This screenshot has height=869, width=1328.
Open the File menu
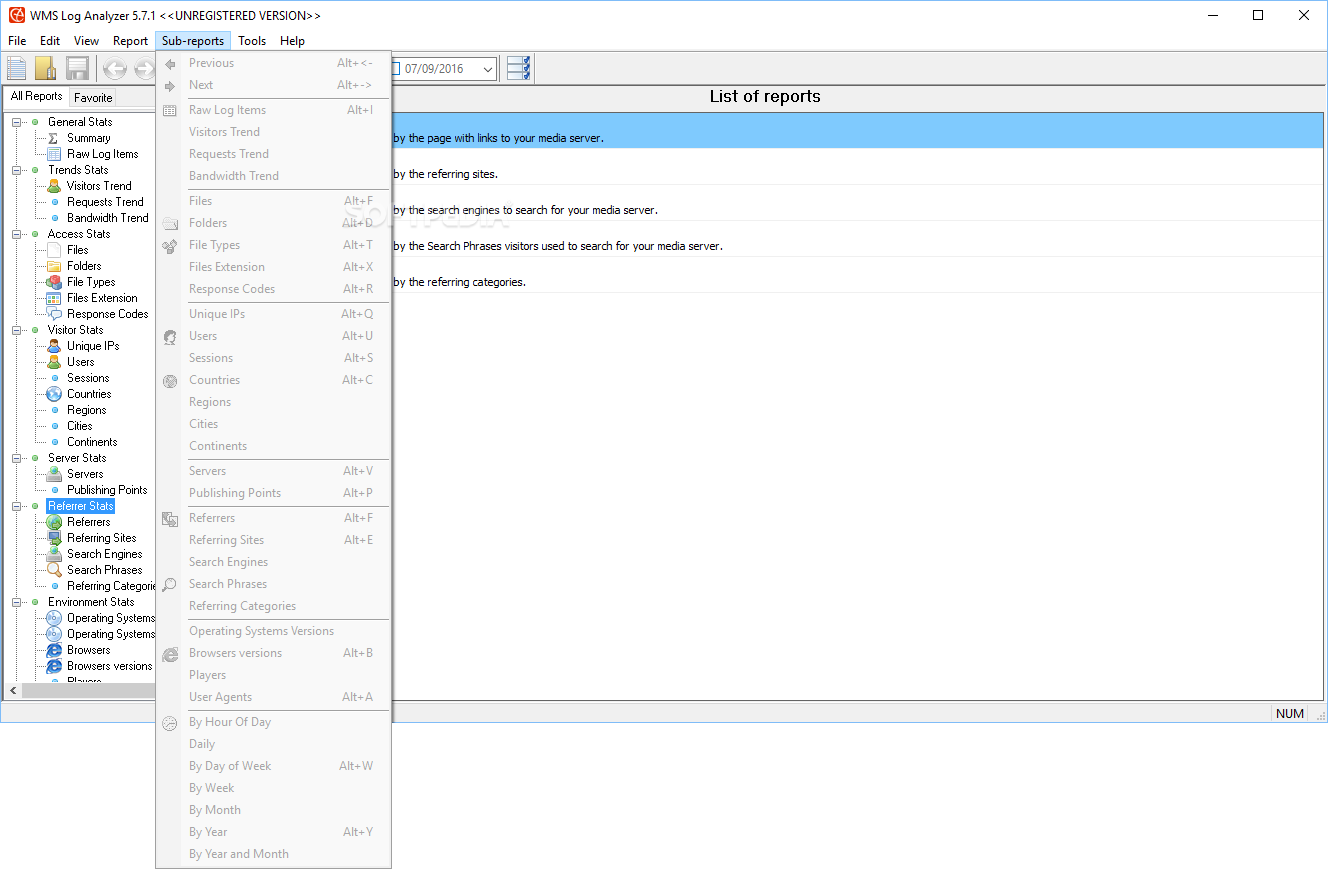[17, 41]
